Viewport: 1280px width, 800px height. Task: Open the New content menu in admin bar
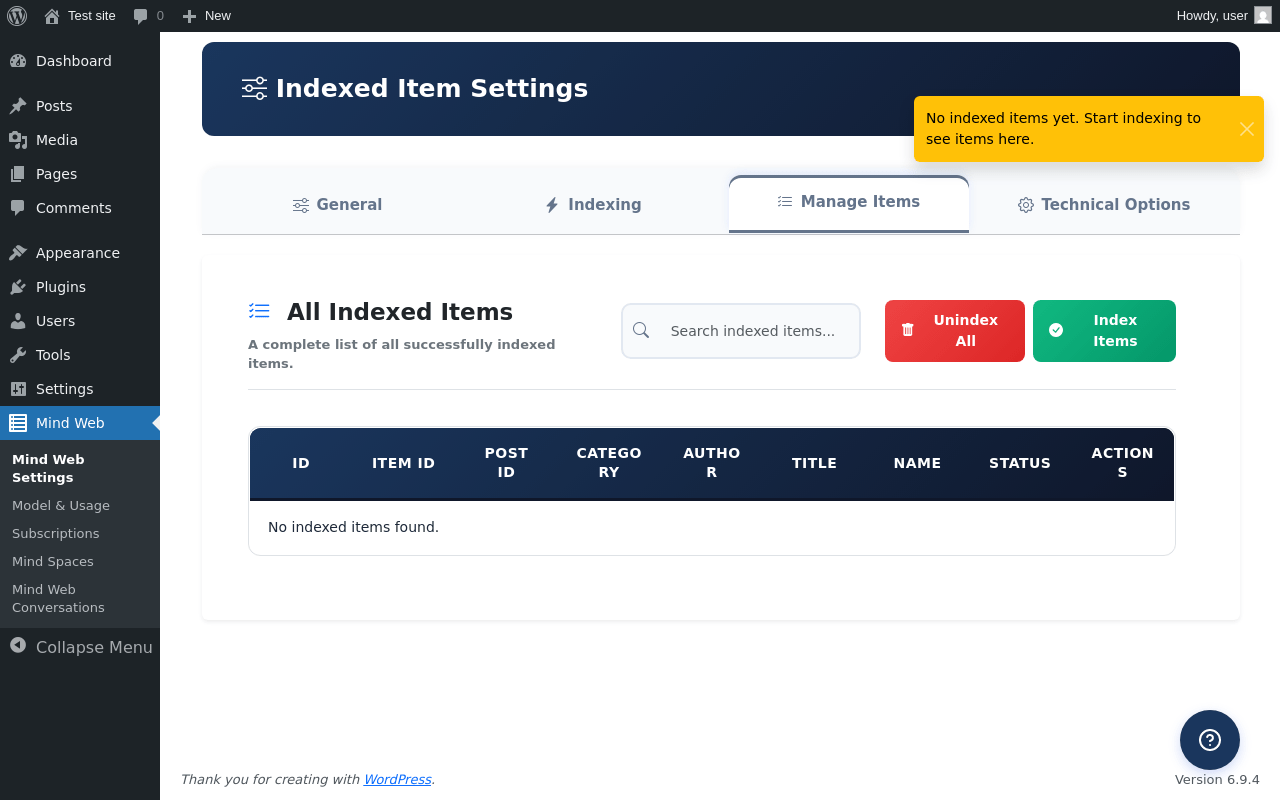coord(207,16)
